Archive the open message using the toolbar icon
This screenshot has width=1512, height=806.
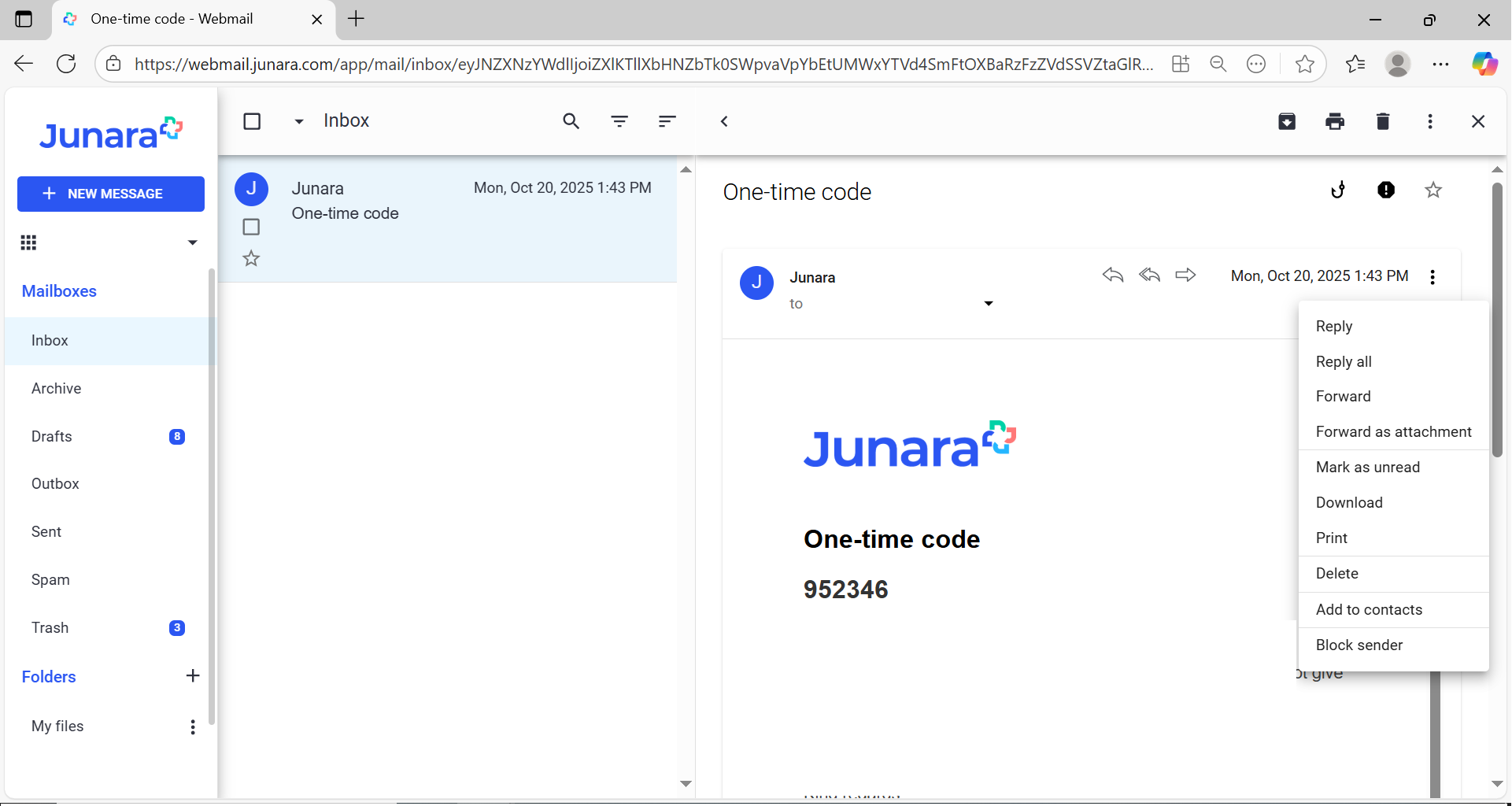(x=1287, y=121)
